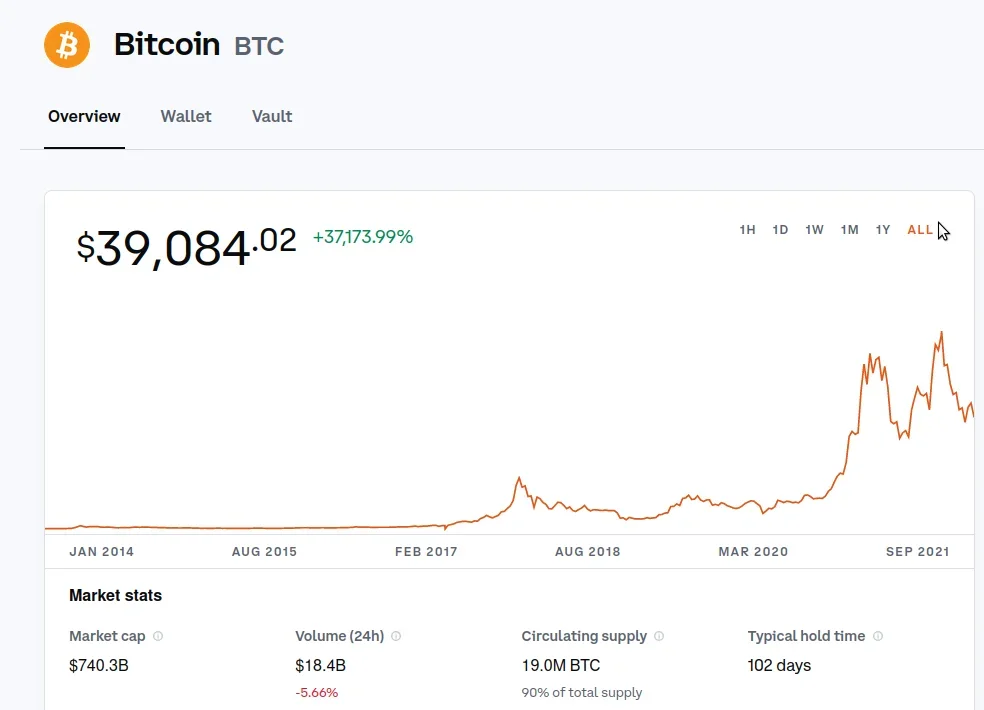This screenshot has height=710, width=984.
Task: Select the 1M chart range
Action: pyautogui.click(x=850, y=230)
